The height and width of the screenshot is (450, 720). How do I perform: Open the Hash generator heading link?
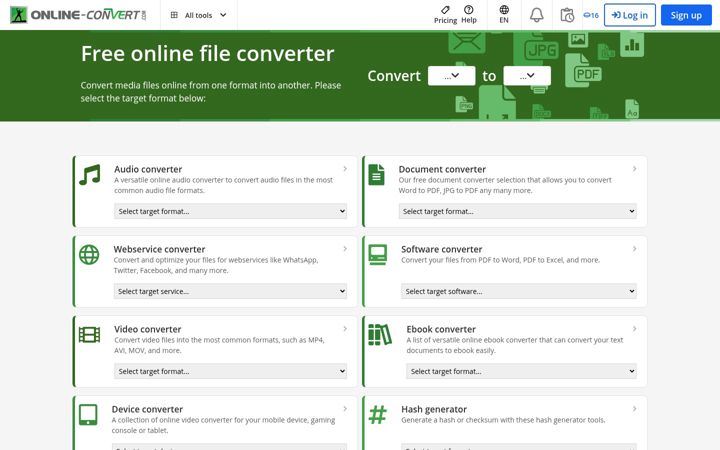click(434, 409)
